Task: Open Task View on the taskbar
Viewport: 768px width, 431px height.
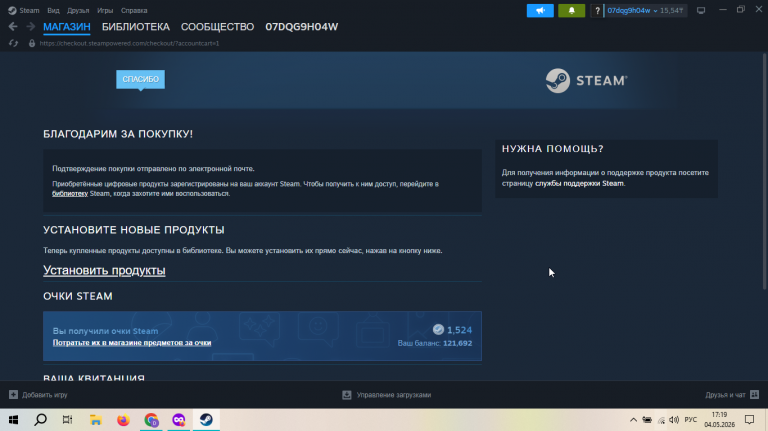Action: coord(68,420)
